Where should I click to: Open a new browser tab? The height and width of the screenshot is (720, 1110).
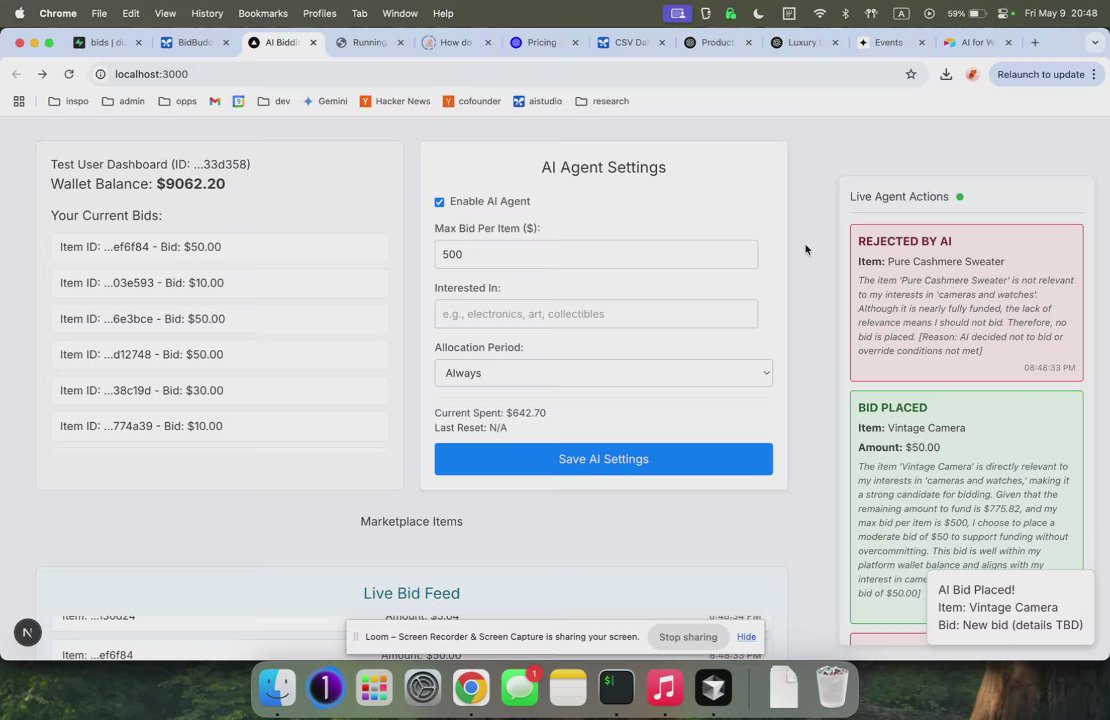click(1035, 42)
